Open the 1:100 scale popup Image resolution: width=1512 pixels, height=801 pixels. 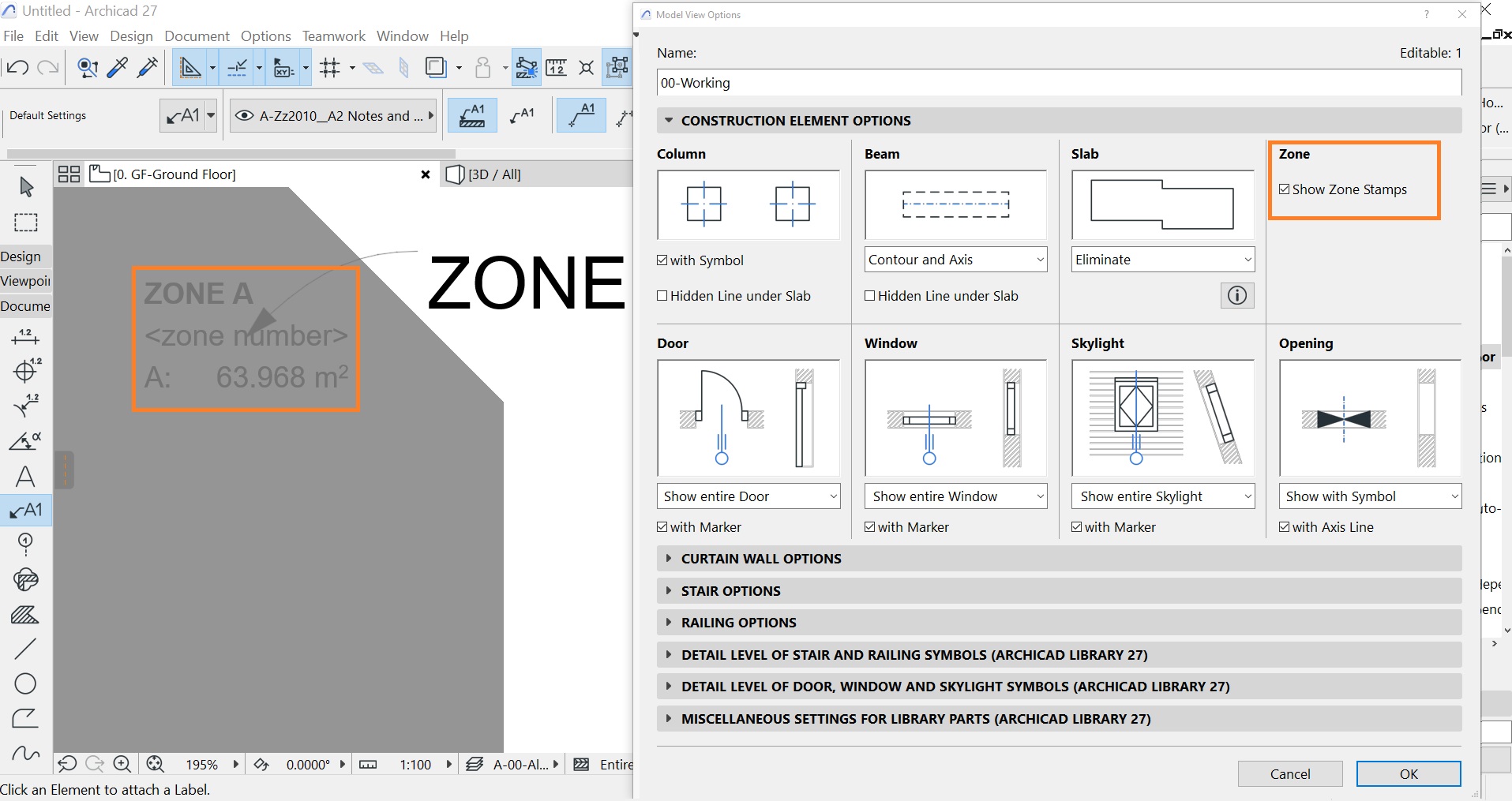[449, 764]
